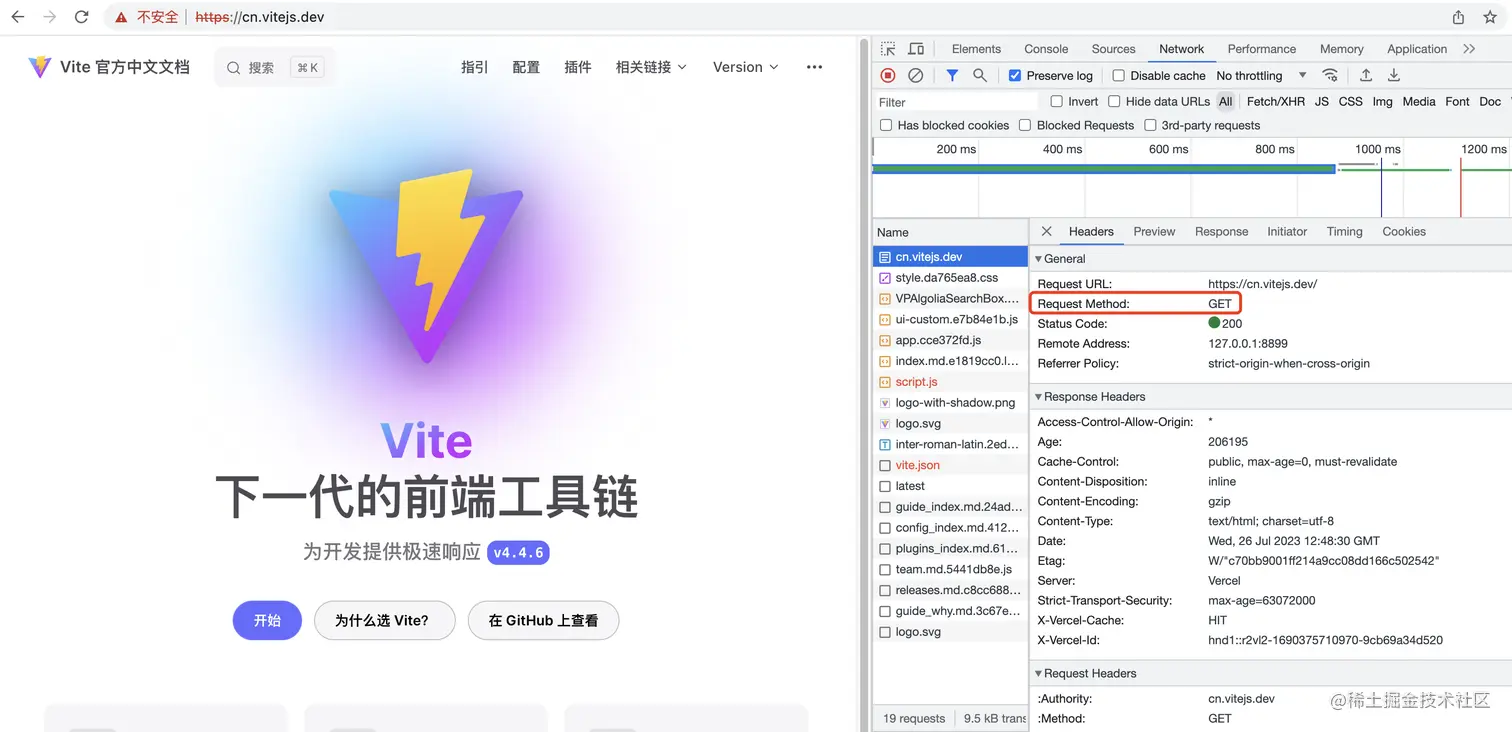Image resolution: width=1512 pixels, height=732 pixels.
Task: Click the 搜索 search box
Action: click(x=273, y=67)
